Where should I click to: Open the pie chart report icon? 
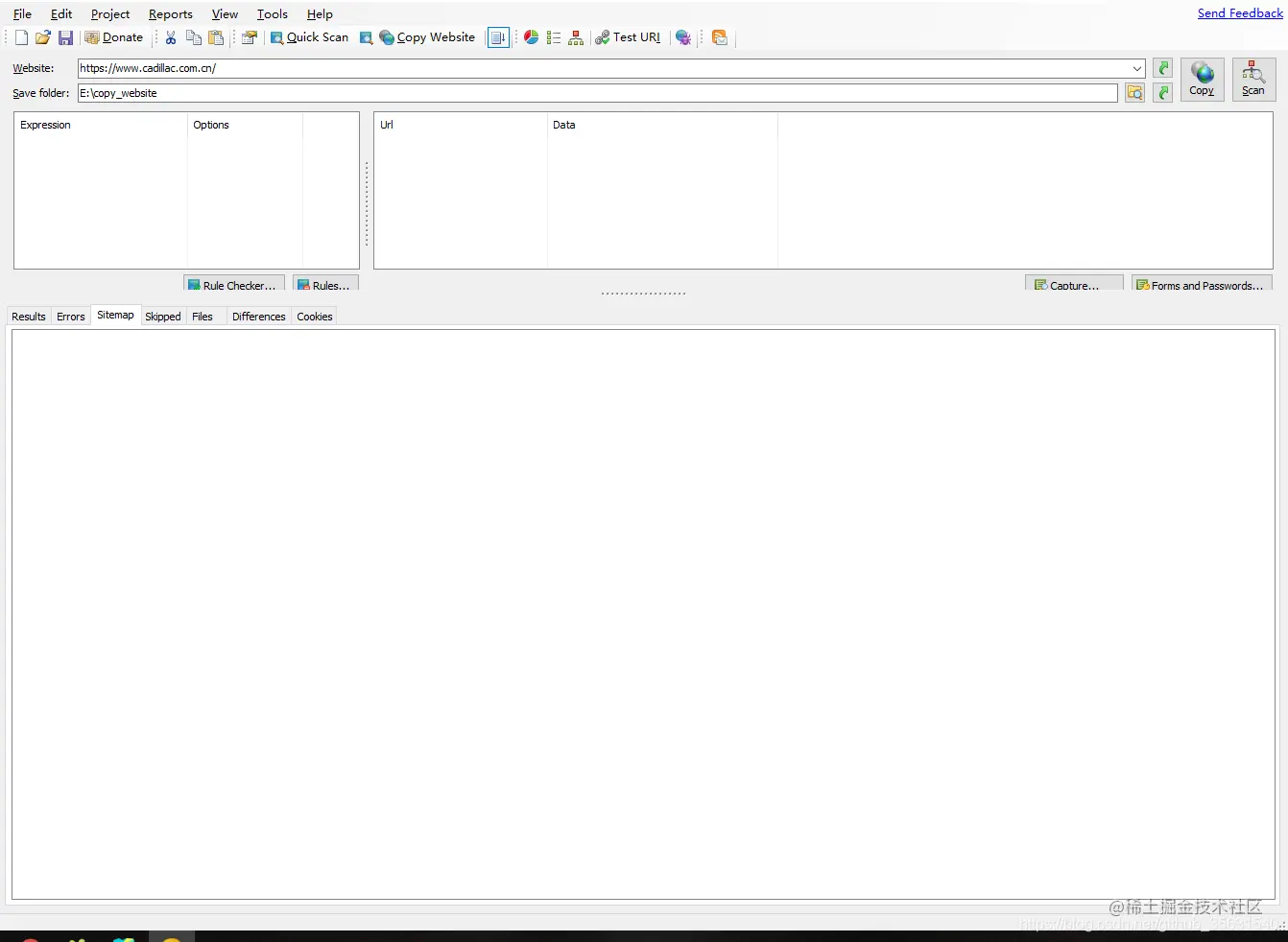point(531,37)
